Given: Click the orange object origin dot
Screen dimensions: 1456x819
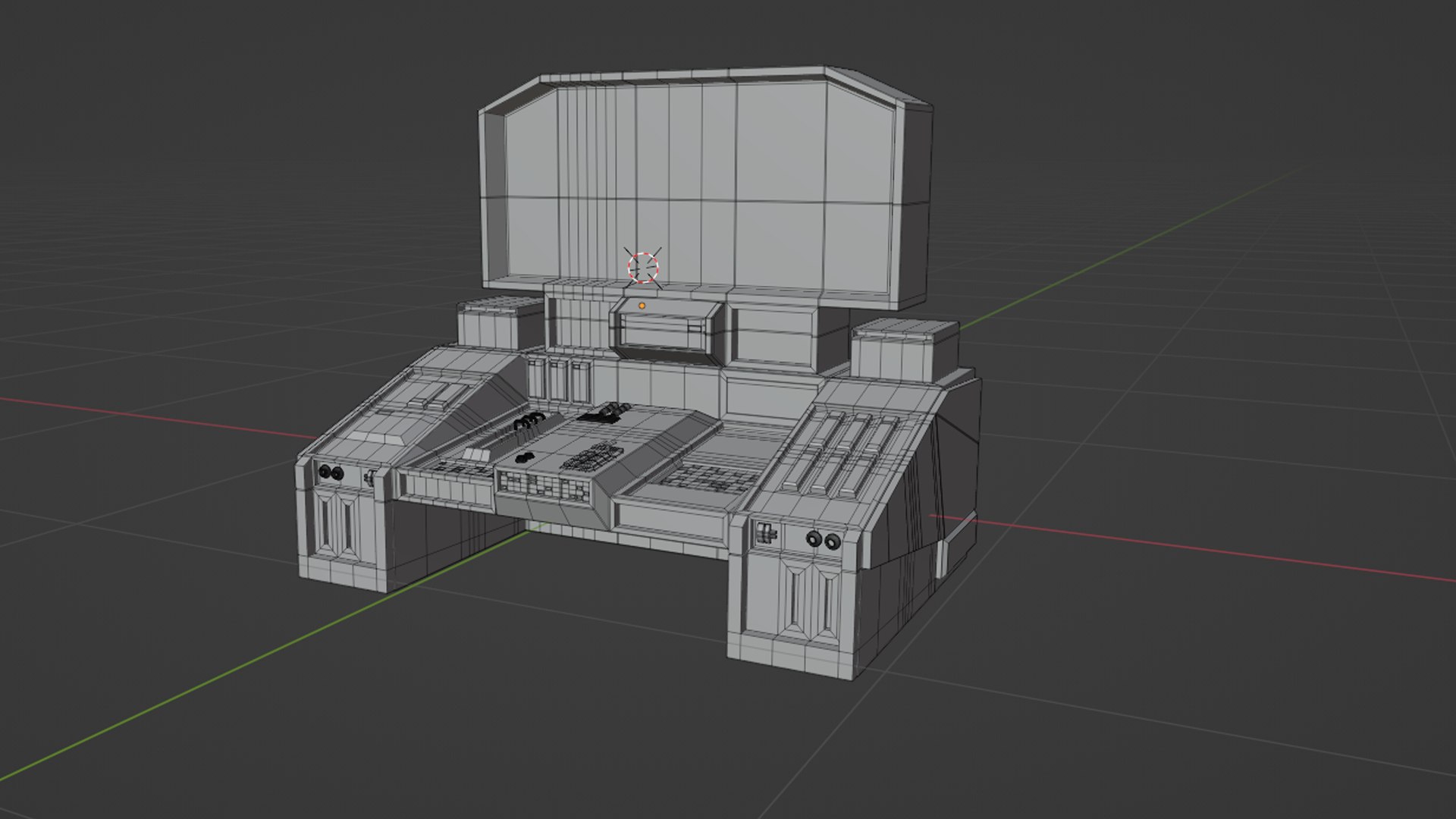Looking at the screenshot, I should (x=642, y=306).
